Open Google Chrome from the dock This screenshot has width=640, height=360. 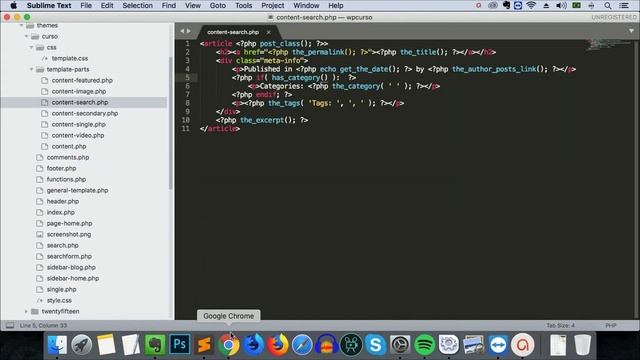pos(229,345)
